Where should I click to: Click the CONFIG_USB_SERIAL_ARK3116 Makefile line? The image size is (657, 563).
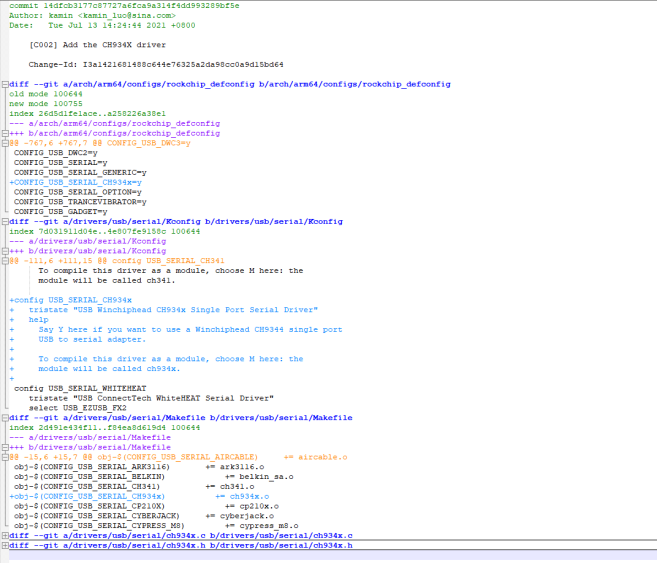139,467
